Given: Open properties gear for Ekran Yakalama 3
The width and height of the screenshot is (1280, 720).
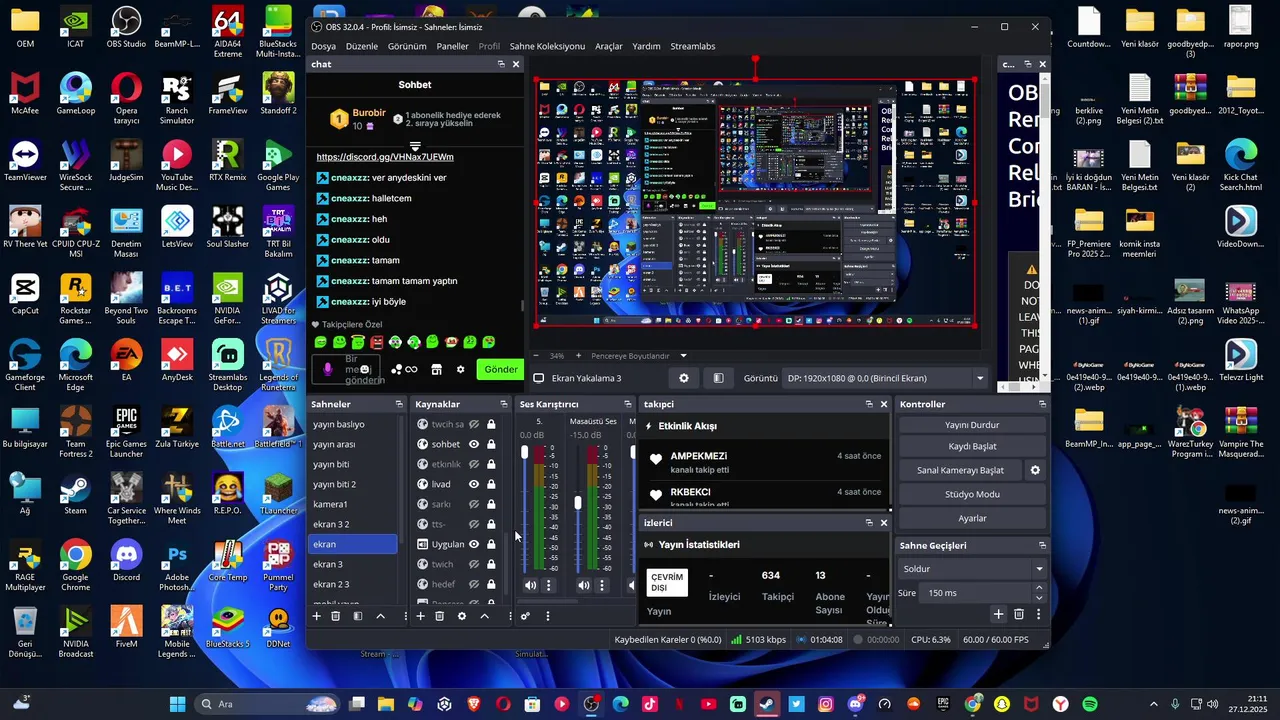Looking at the screenshot, I should pyautogui.click(x=684, y=378).
